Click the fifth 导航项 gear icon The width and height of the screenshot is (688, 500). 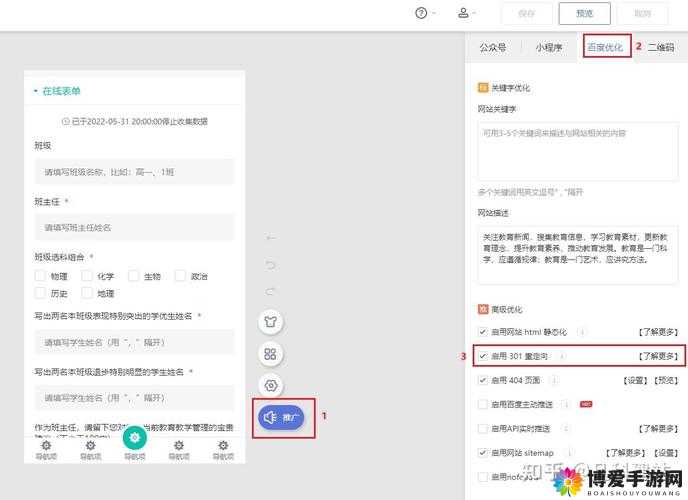[223, 446]
